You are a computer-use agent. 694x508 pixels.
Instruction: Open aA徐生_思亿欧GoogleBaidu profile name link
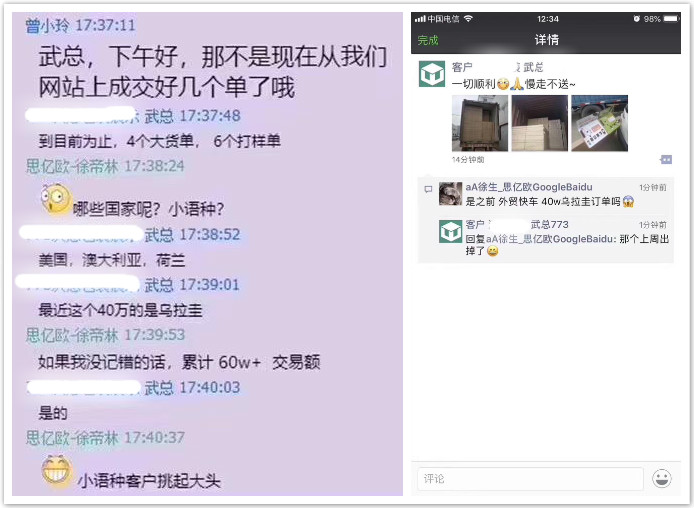tap(528, 187)
